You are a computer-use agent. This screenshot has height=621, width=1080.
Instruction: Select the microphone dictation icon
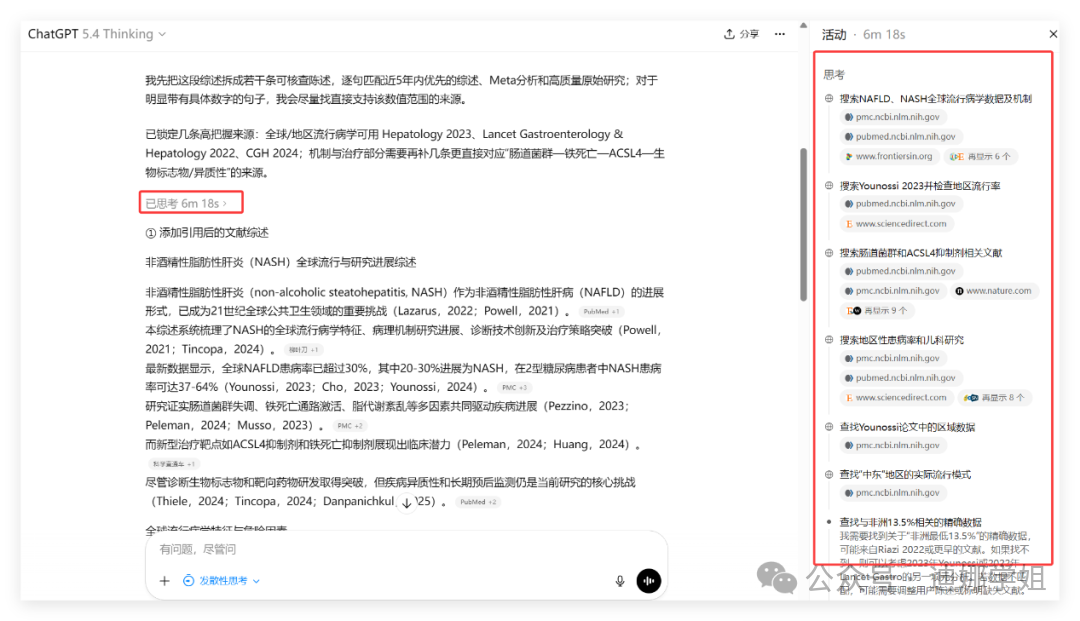(x=620, y=580)
